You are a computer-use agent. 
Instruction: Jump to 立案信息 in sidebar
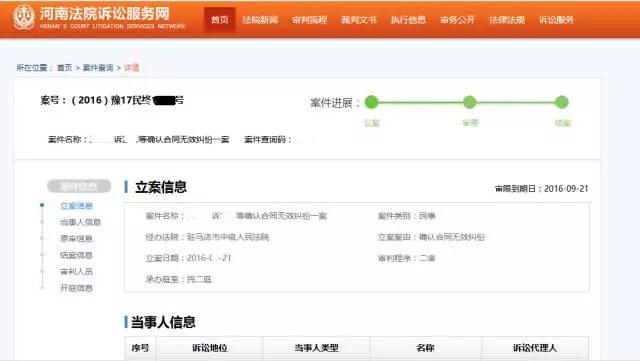76,206
